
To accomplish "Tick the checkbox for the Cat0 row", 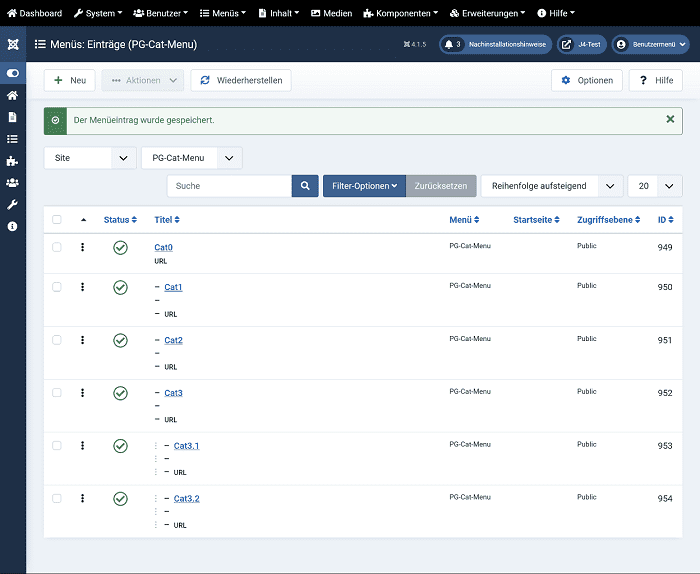I will (x=57, y=247).
